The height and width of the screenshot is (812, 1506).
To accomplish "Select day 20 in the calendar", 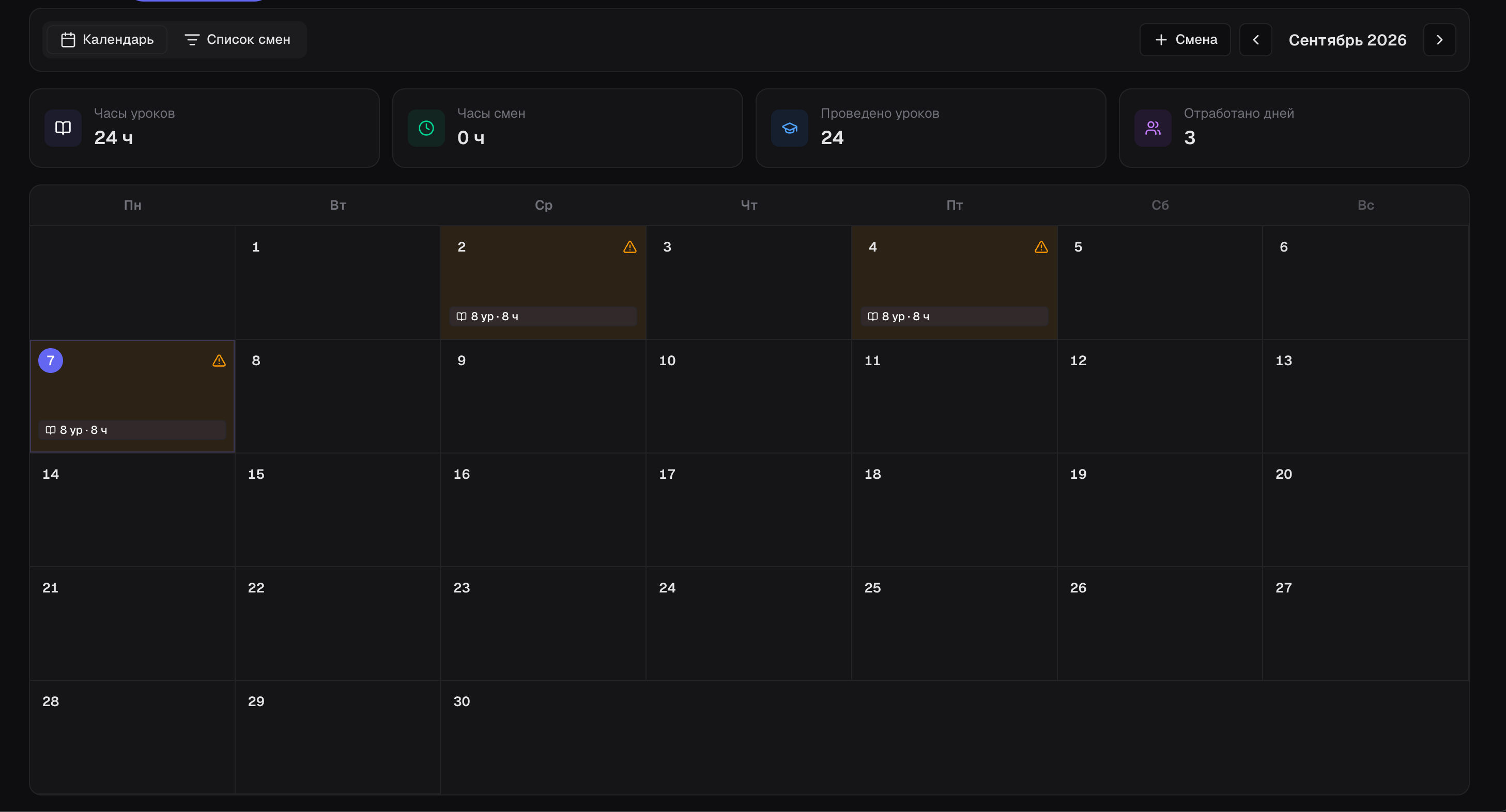I will (x=1366, y=510).
